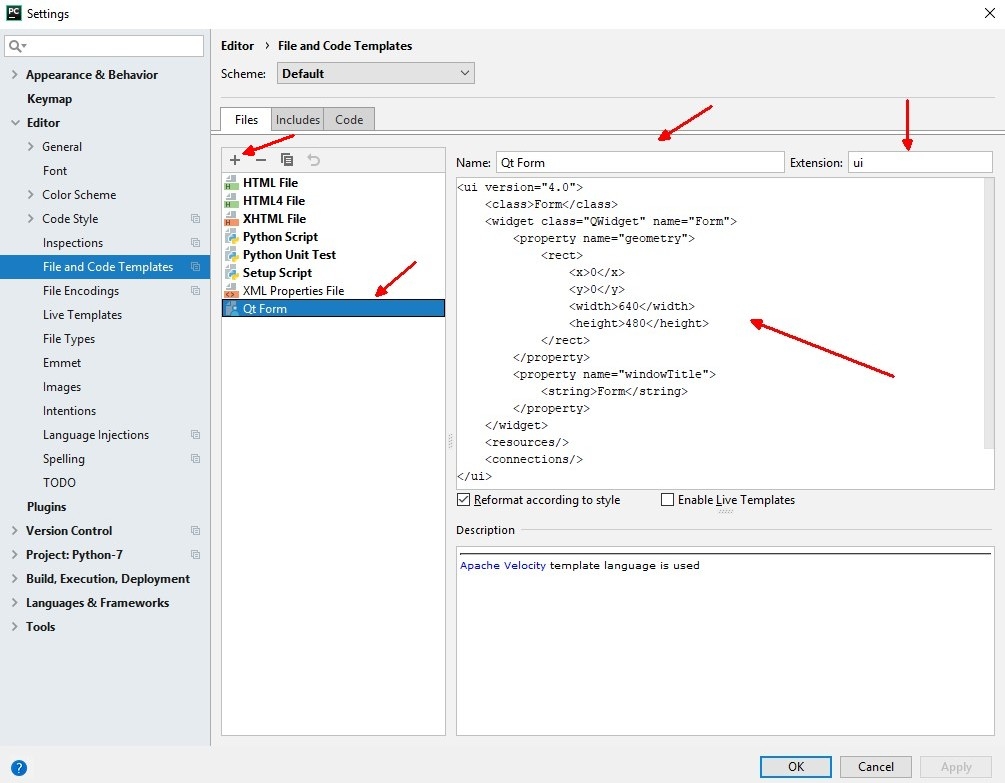This screenshot has height=783, width=1005.
Task: Click the OK button
Action: click(795, 767)
